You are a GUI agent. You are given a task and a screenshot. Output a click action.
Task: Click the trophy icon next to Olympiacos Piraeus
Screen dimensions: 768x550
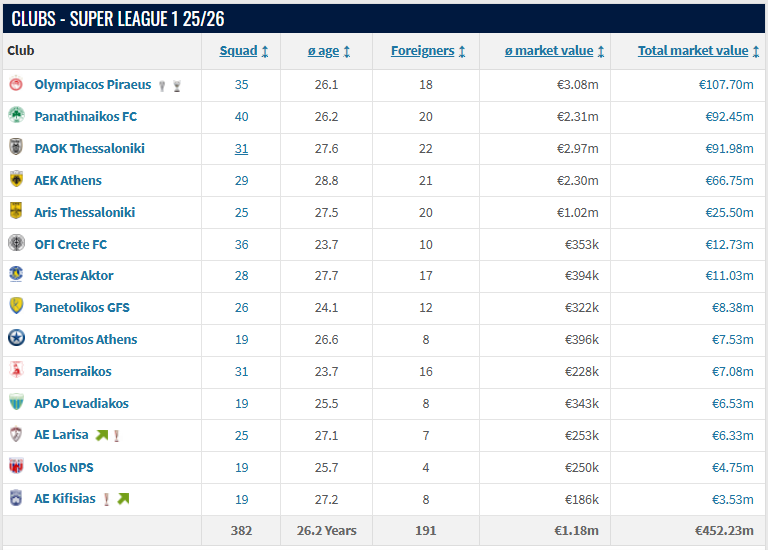[177, 86]
